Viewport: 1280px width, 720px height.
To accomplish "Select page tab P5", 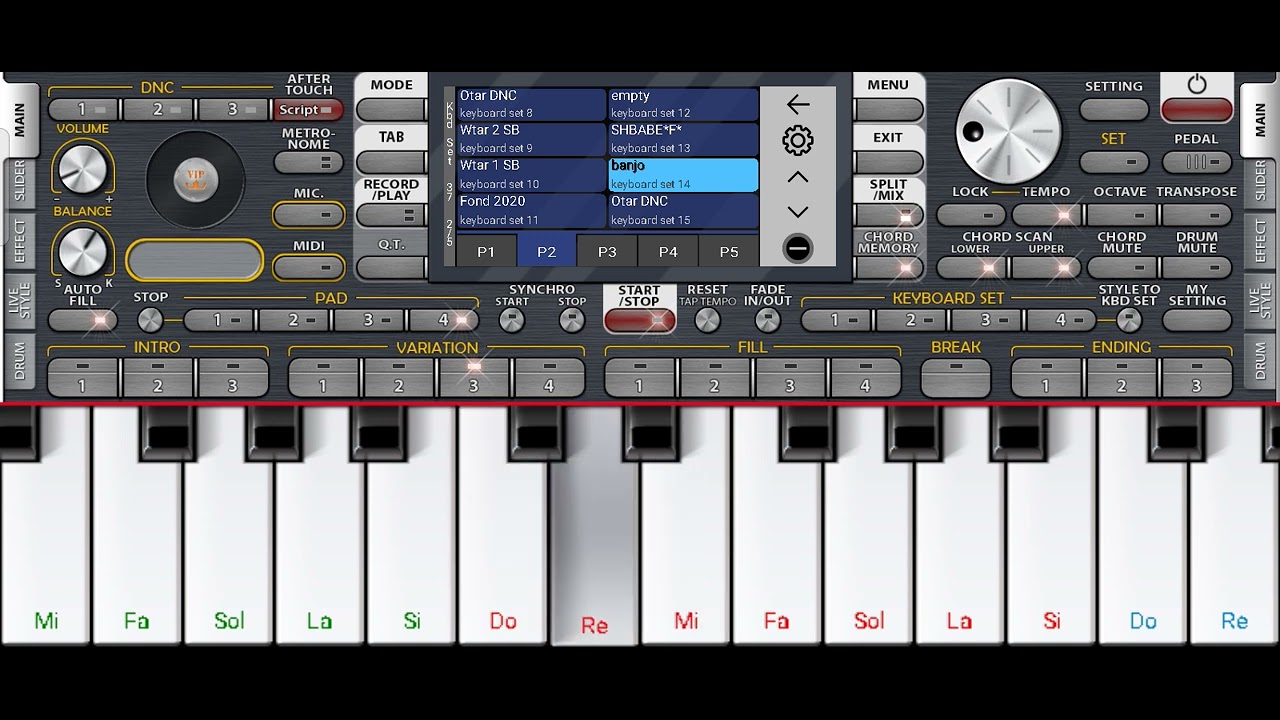I will pyautogui.click(x=729, y=251).
